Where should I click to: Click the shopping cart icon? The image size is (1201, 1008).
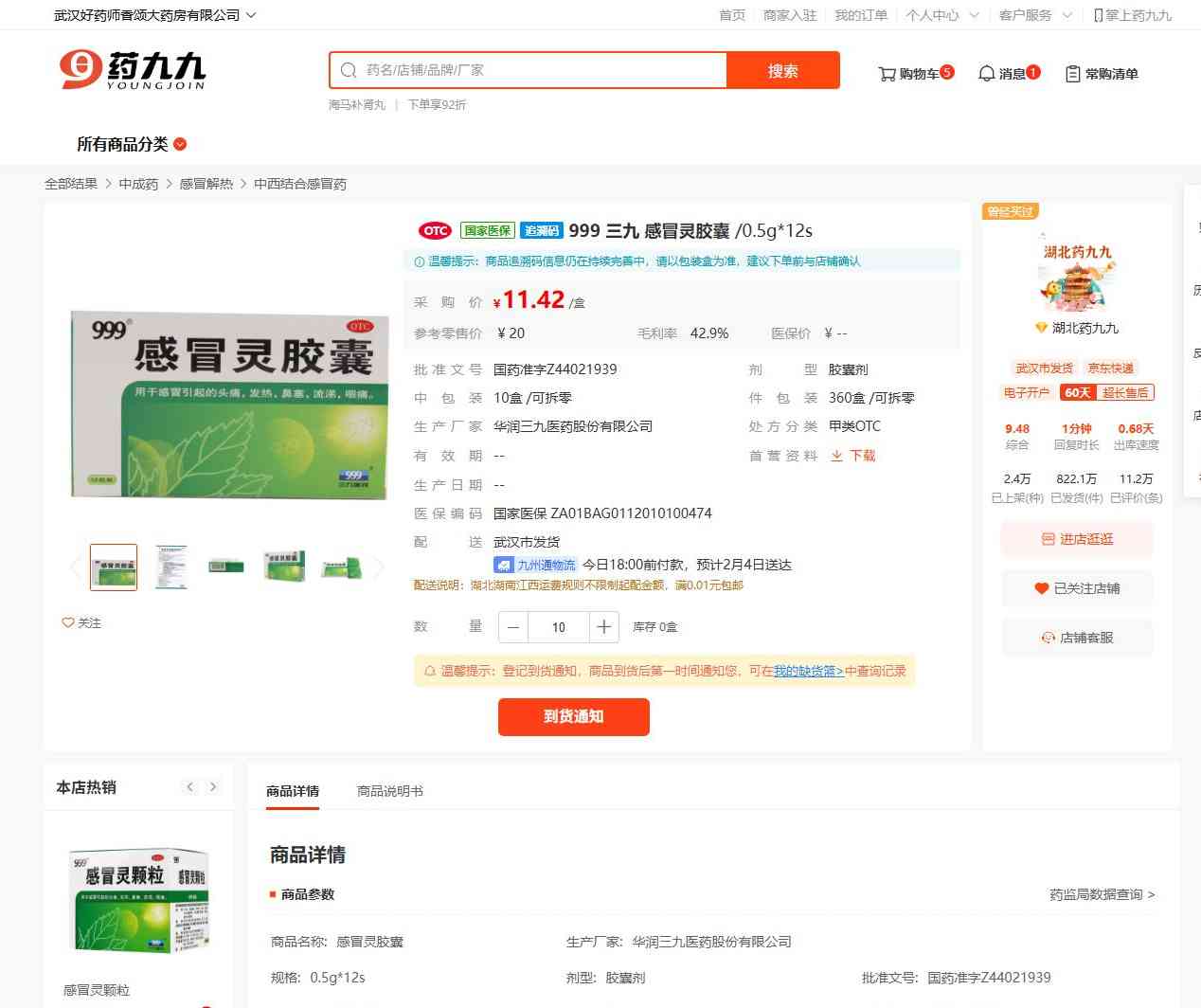click(887, 74)
